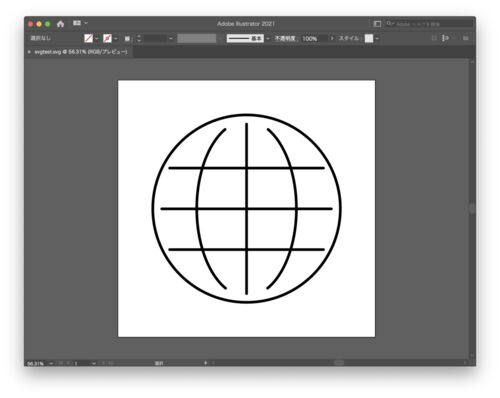Click the zoom level 56.31% field
The width and height of the screenshot is (500, 398).
coord(36,363)
